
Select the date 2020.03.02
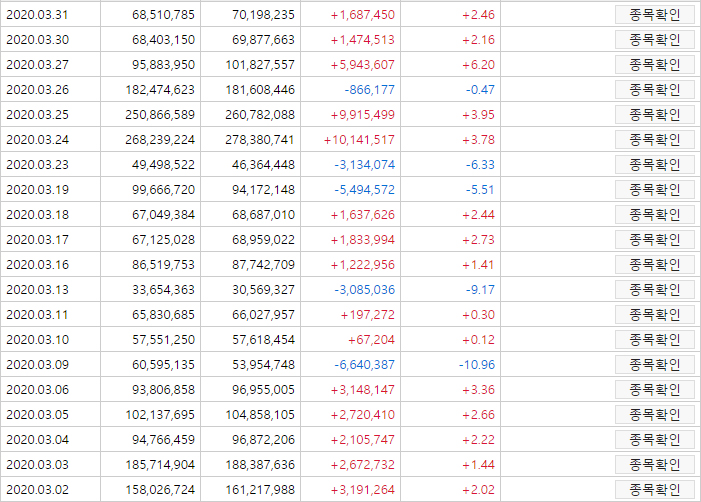click(38, 490)
